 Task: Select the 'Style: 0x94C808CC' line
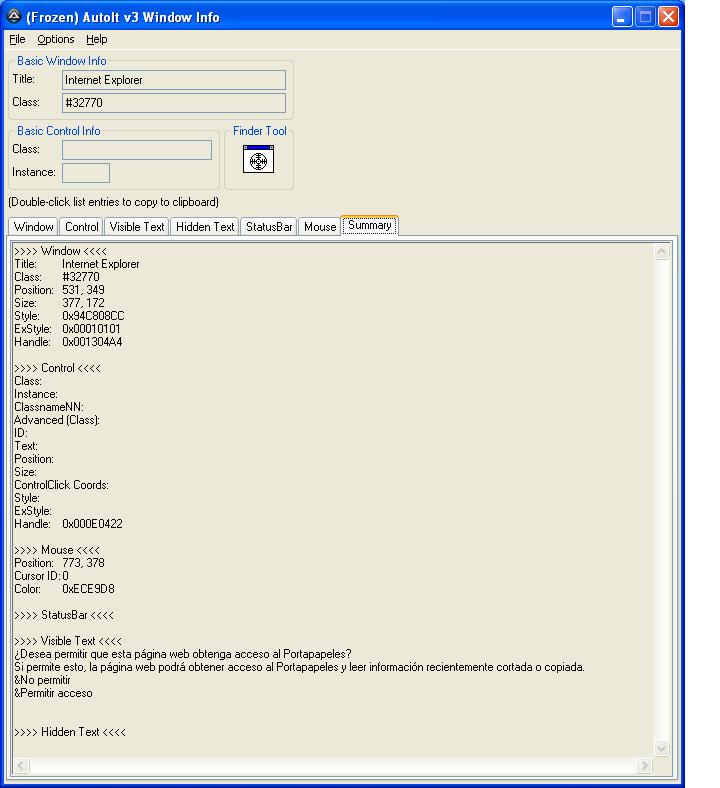pyautogui.click(x=69, y=316)
